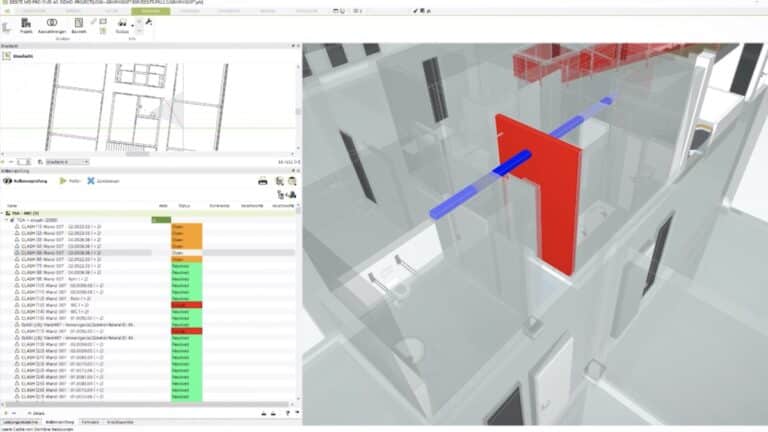
Task: Start the check with the Prüfen play icon
Action: [63, 181]
